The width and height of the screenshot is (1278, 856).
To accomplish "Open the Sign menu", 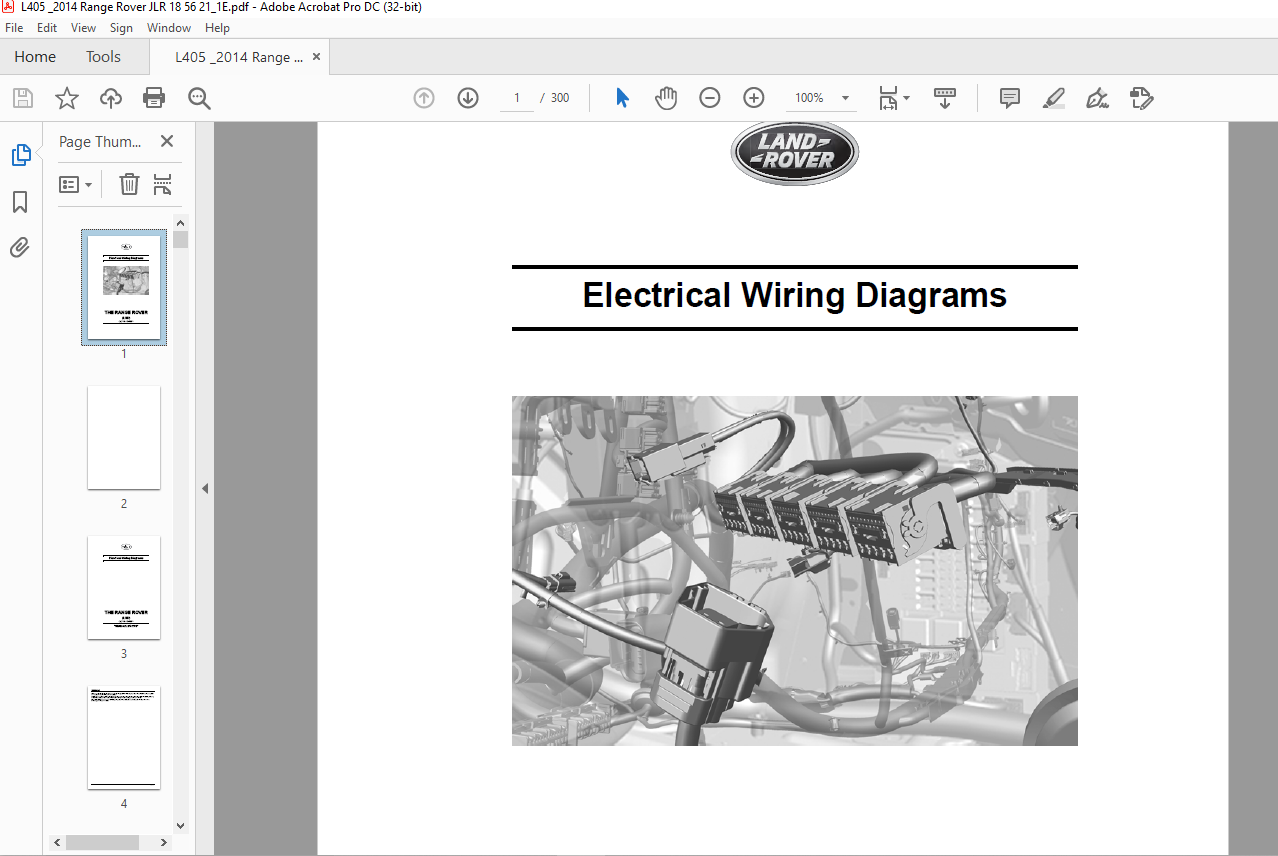I will (121, 28).
